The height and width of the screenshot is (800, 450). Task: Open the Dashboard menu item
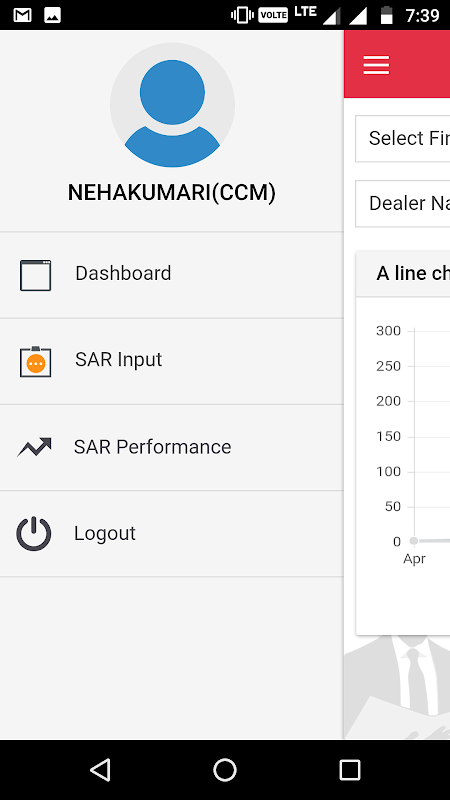[171, 275]
